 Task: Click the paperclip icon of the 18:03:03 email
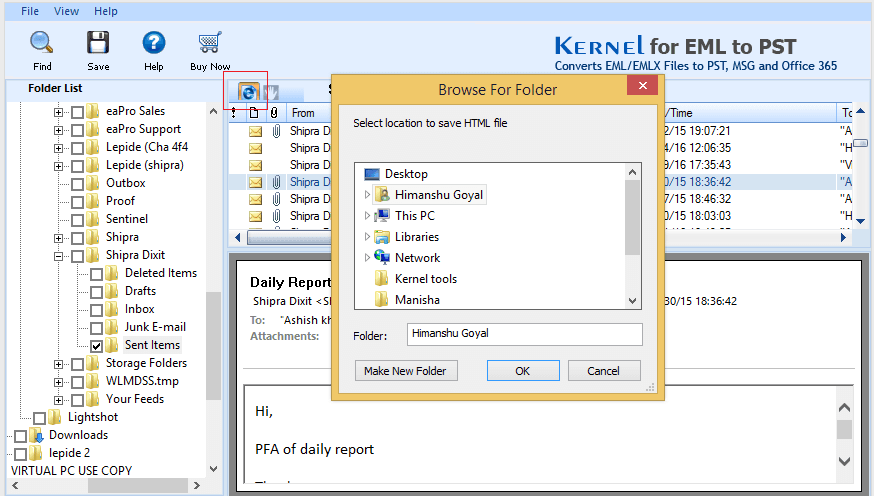(x=276, y=216)
